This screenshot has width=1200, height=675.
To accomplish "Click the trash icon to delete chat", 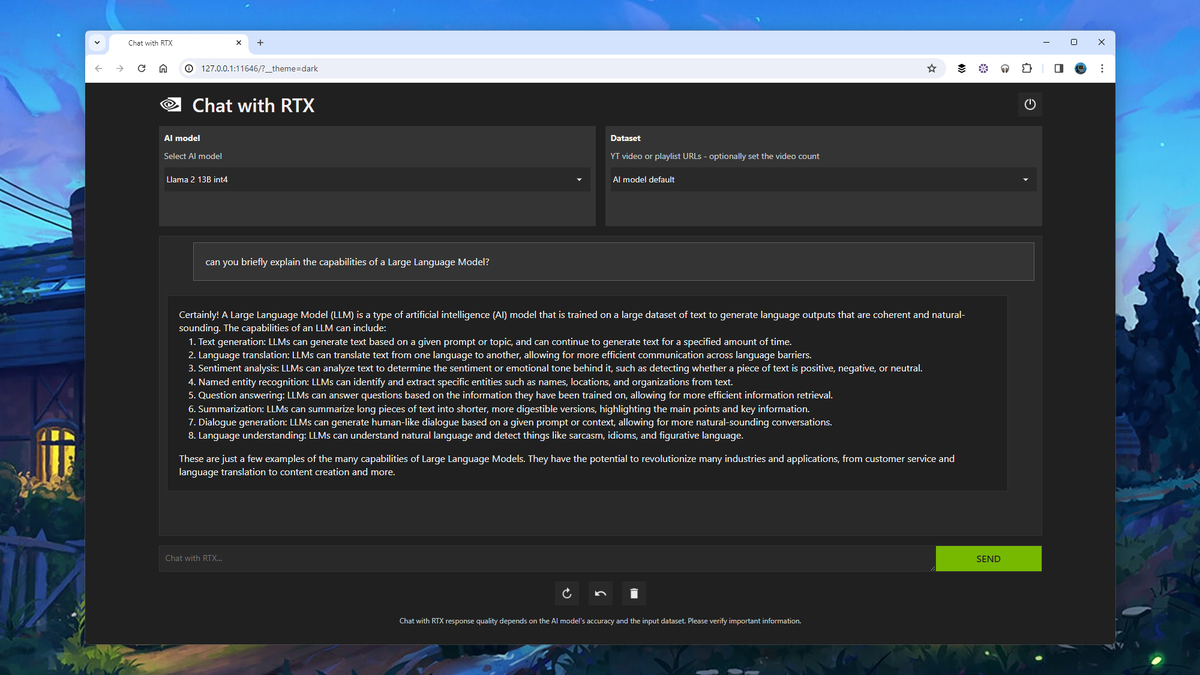I will point(633,593).
